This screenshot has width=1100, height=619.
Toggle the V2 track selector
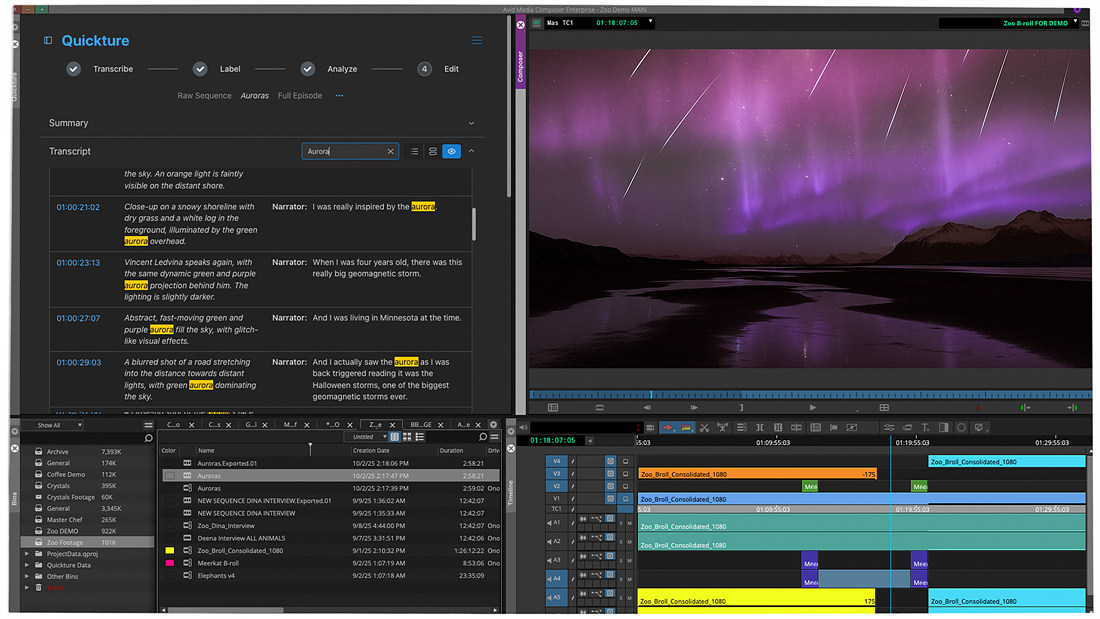point(556,486)
